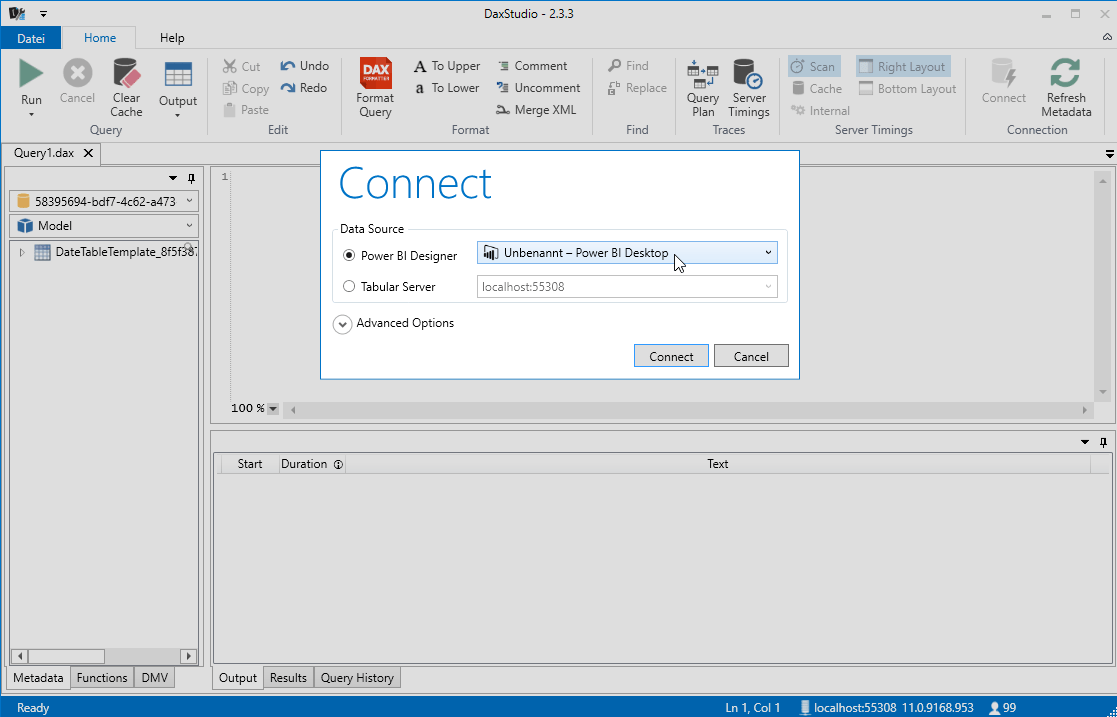Open the Model dropdown

(x=104, y=226)
